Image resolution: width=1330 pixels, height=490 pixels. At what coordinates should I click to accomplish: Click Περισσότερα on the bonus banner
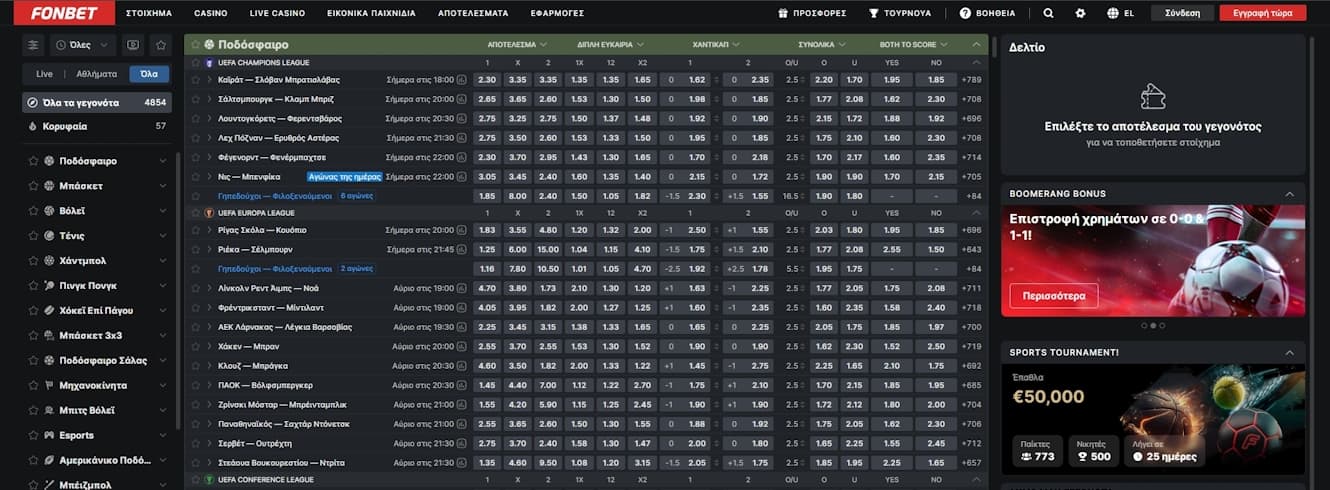click(1054, 296)
